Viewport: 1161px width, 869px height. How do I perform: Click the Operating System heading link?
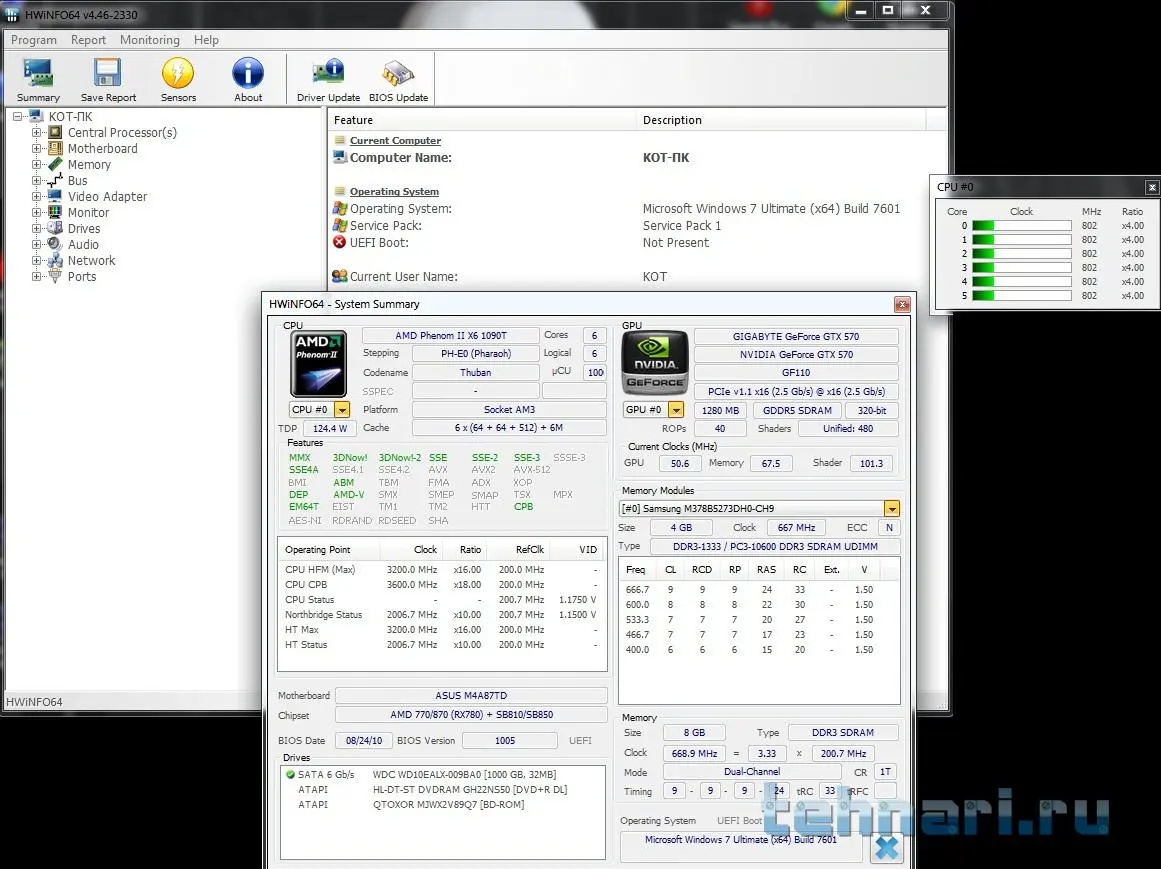[x=394, y=192]
